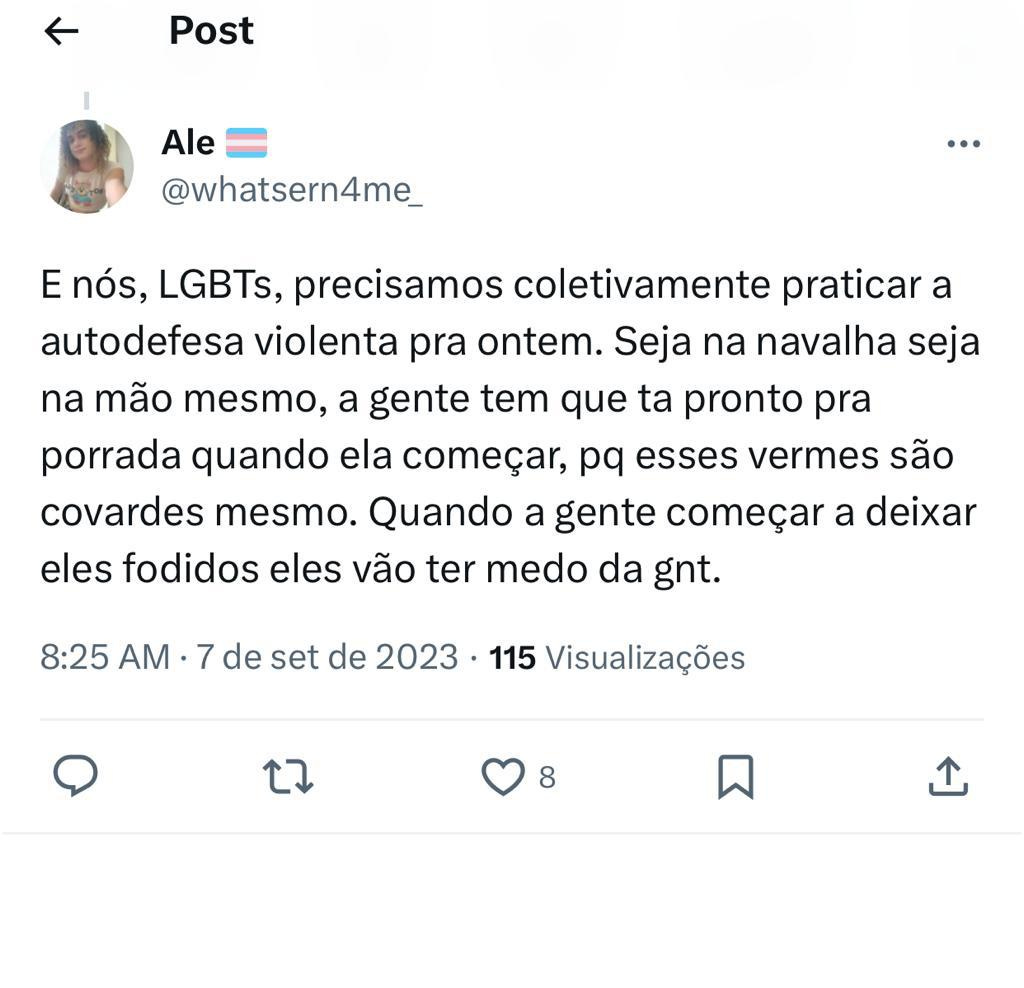Open the three-dot more options menu
1024x988 pixels.
[963, 144]
